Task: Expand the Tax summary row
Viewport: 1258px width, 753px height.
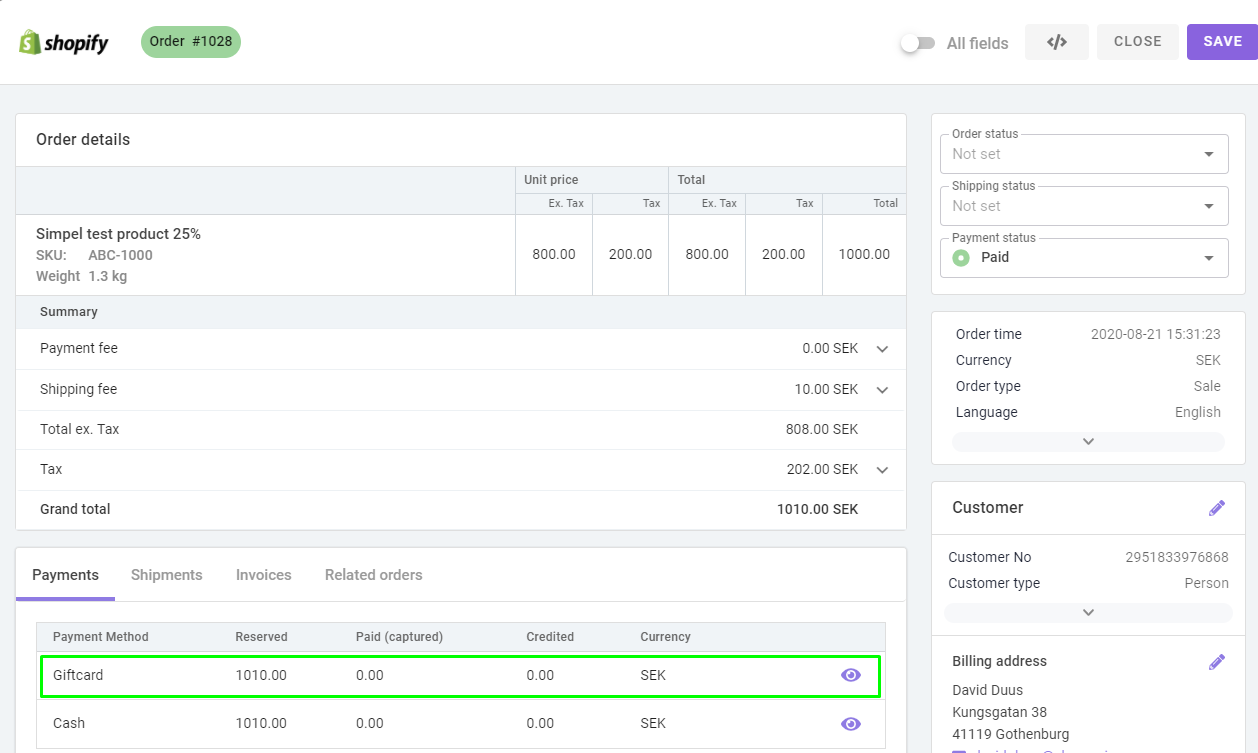Action: pos(882,470)
